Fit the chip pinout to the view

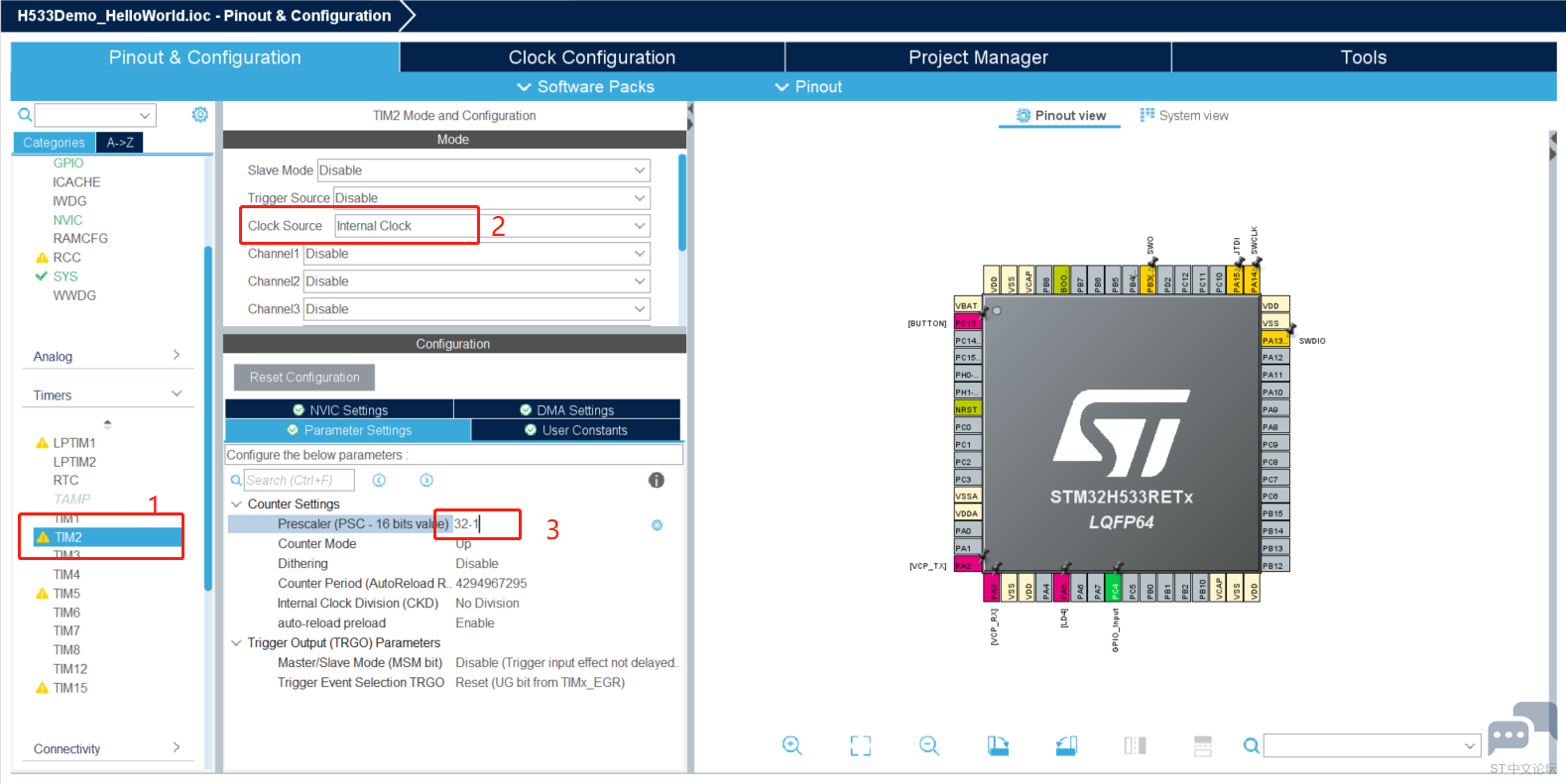[861, 745]
